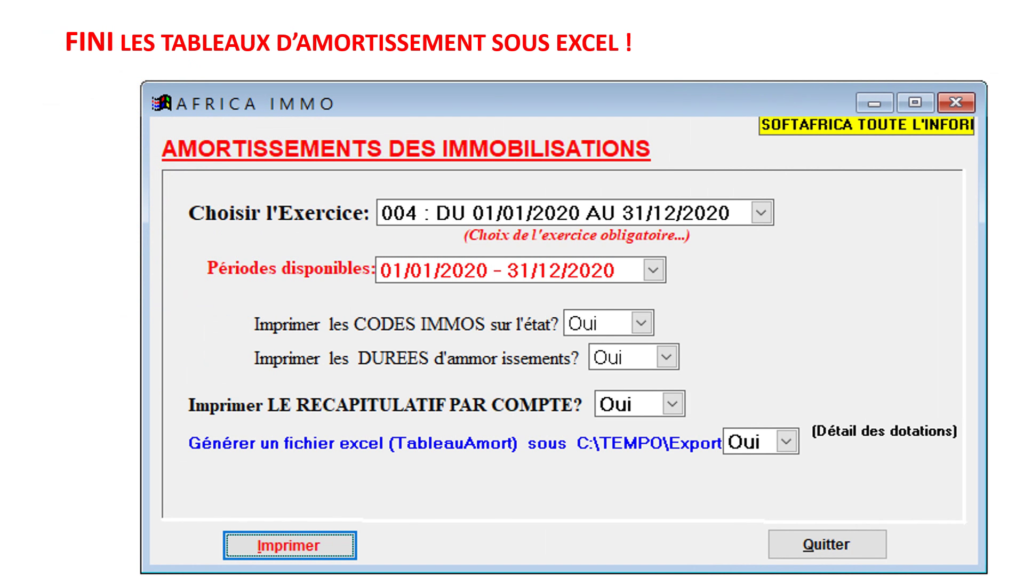Expand the DUREES d'amortissements dropdown arrow
The image size is (1024, 576).
coord(667,357)
